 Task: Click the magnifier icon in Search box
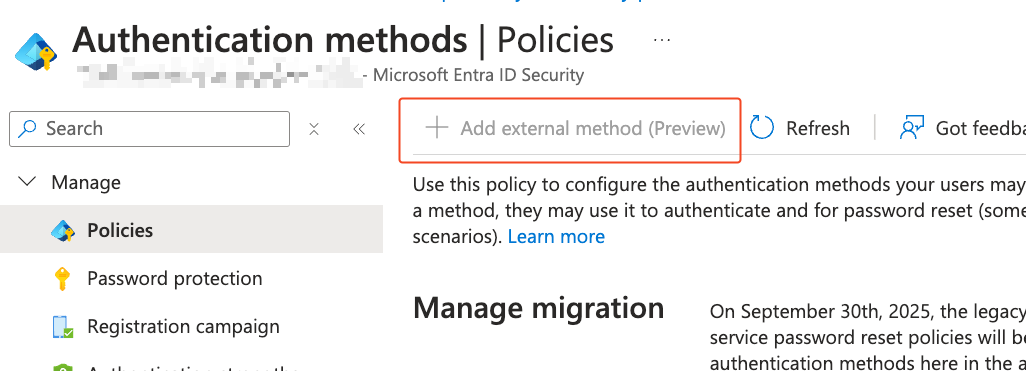tap(27, 128)
